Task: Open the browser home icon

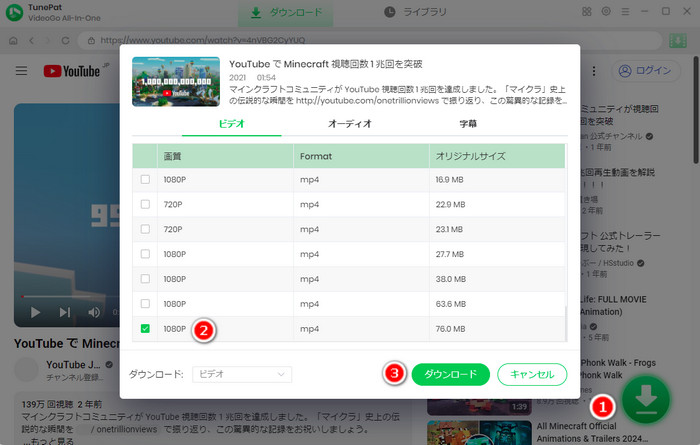Action: point(13,41)
